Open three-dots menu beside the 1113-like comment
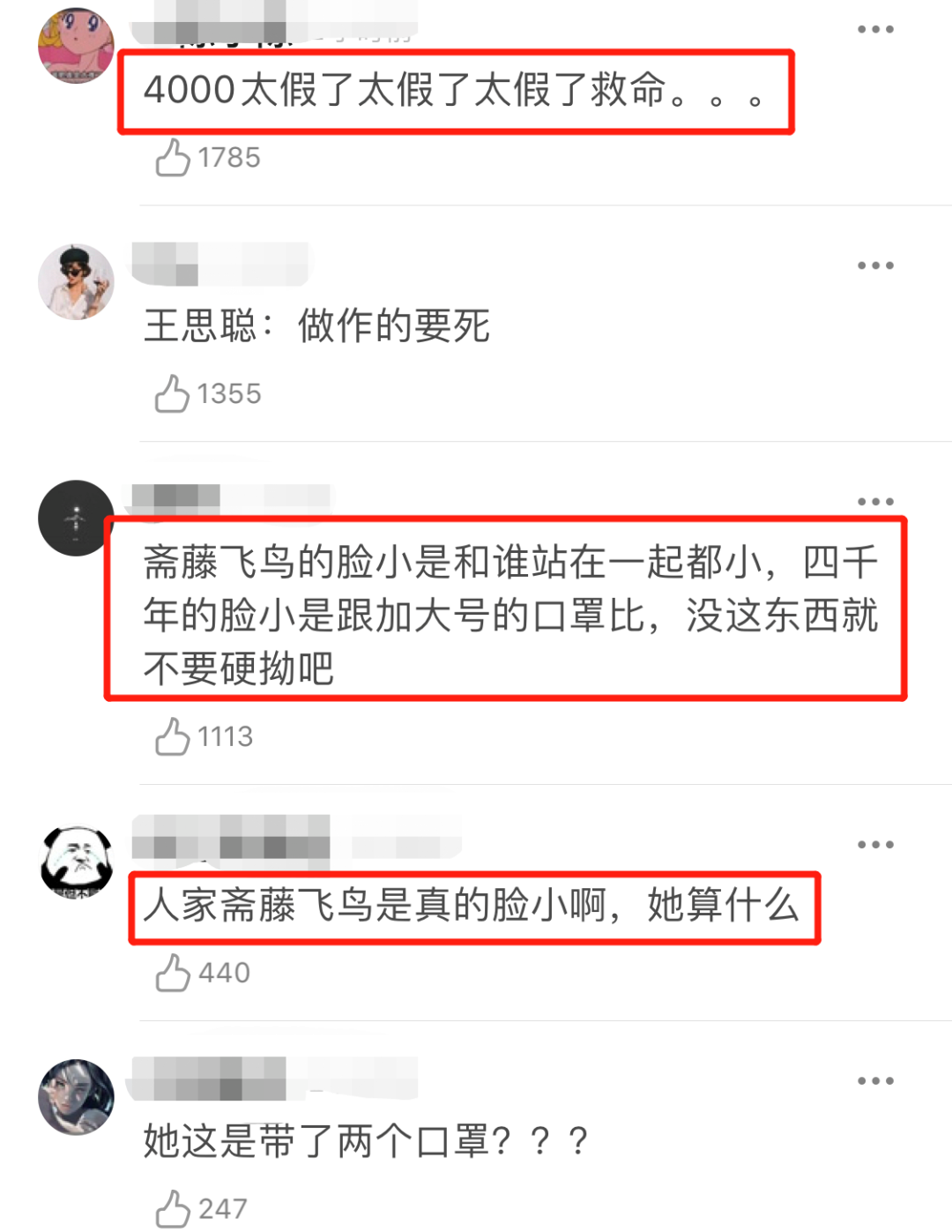Viewport: 952px width, 1232px height. [x=875, y=502]
